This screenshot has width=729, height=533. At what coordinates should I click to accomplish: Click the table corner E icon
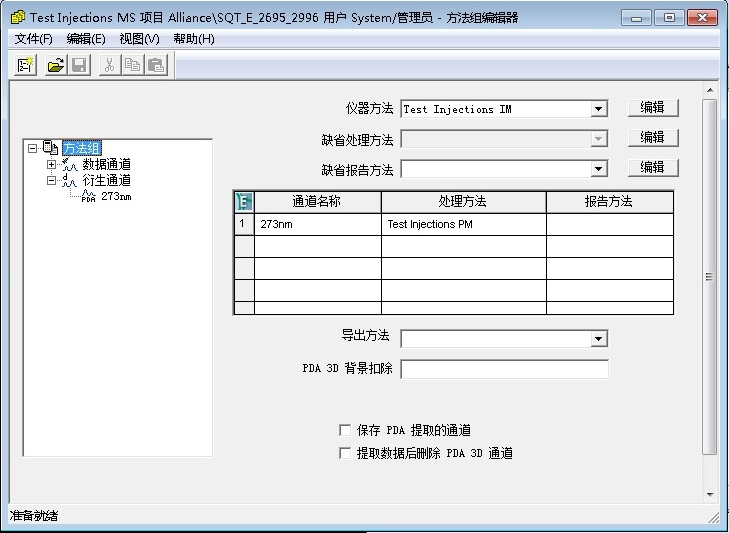click(243, 201)
